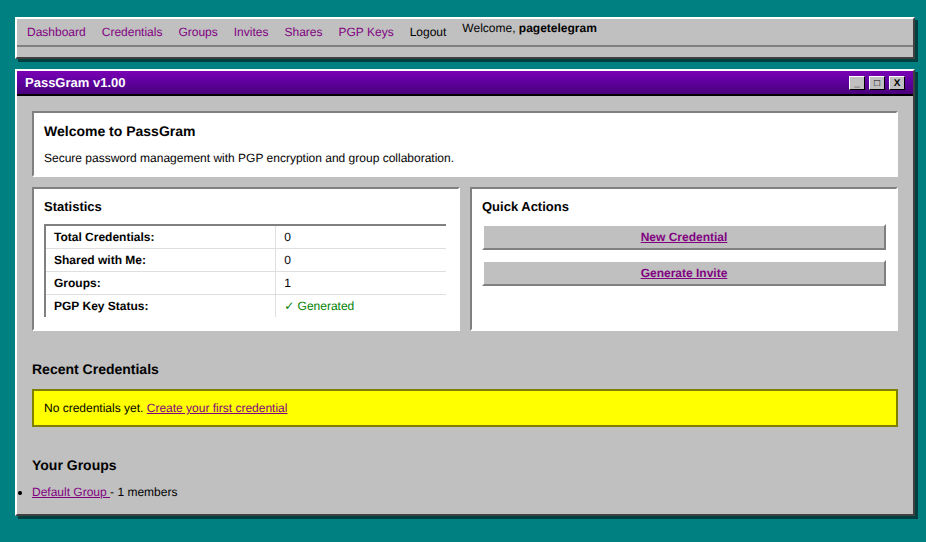Open the Dashboard nav link

tap(56, 32)
